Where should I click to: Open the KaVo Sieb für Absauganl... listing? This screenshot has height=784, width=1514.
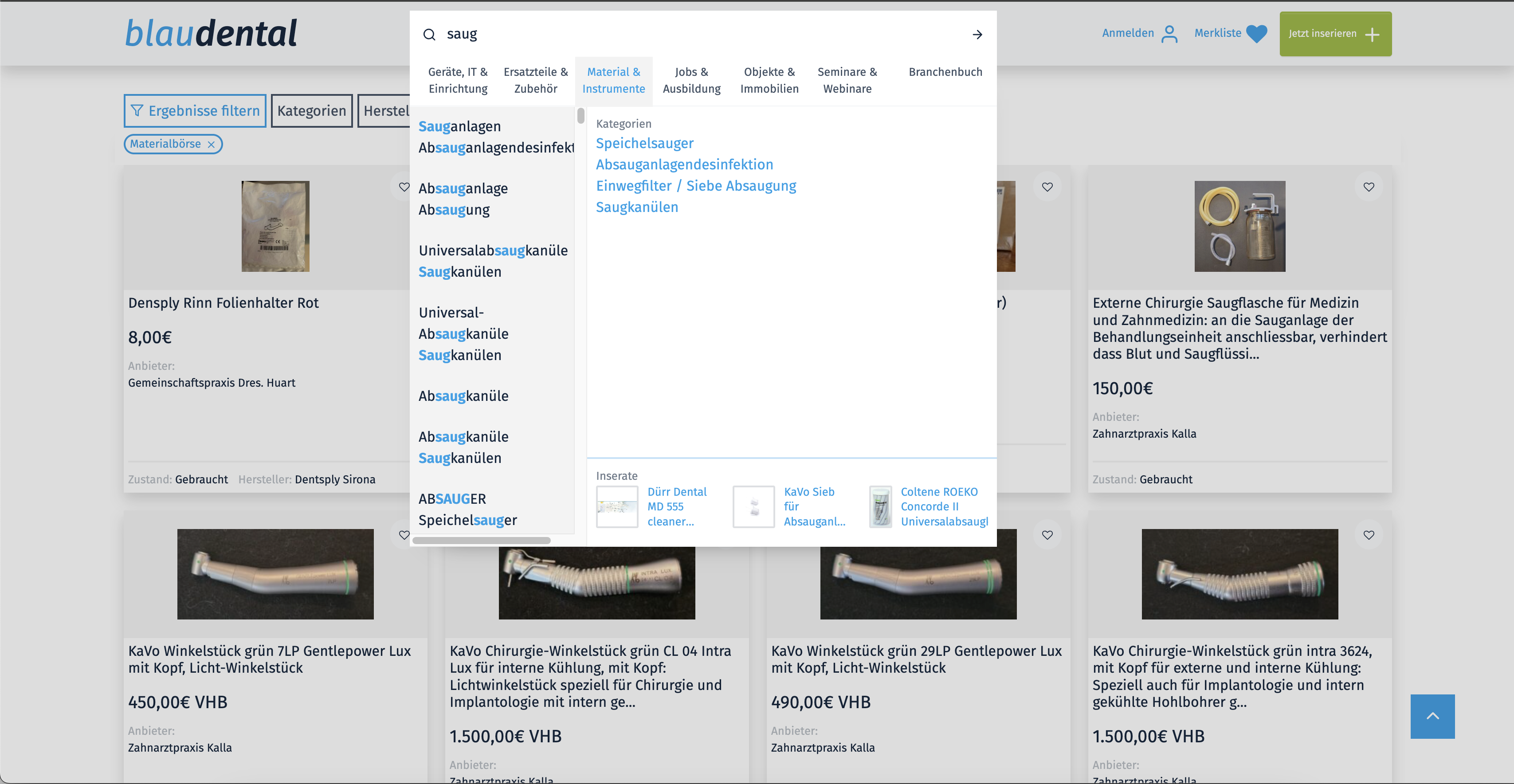coord(815,506)
